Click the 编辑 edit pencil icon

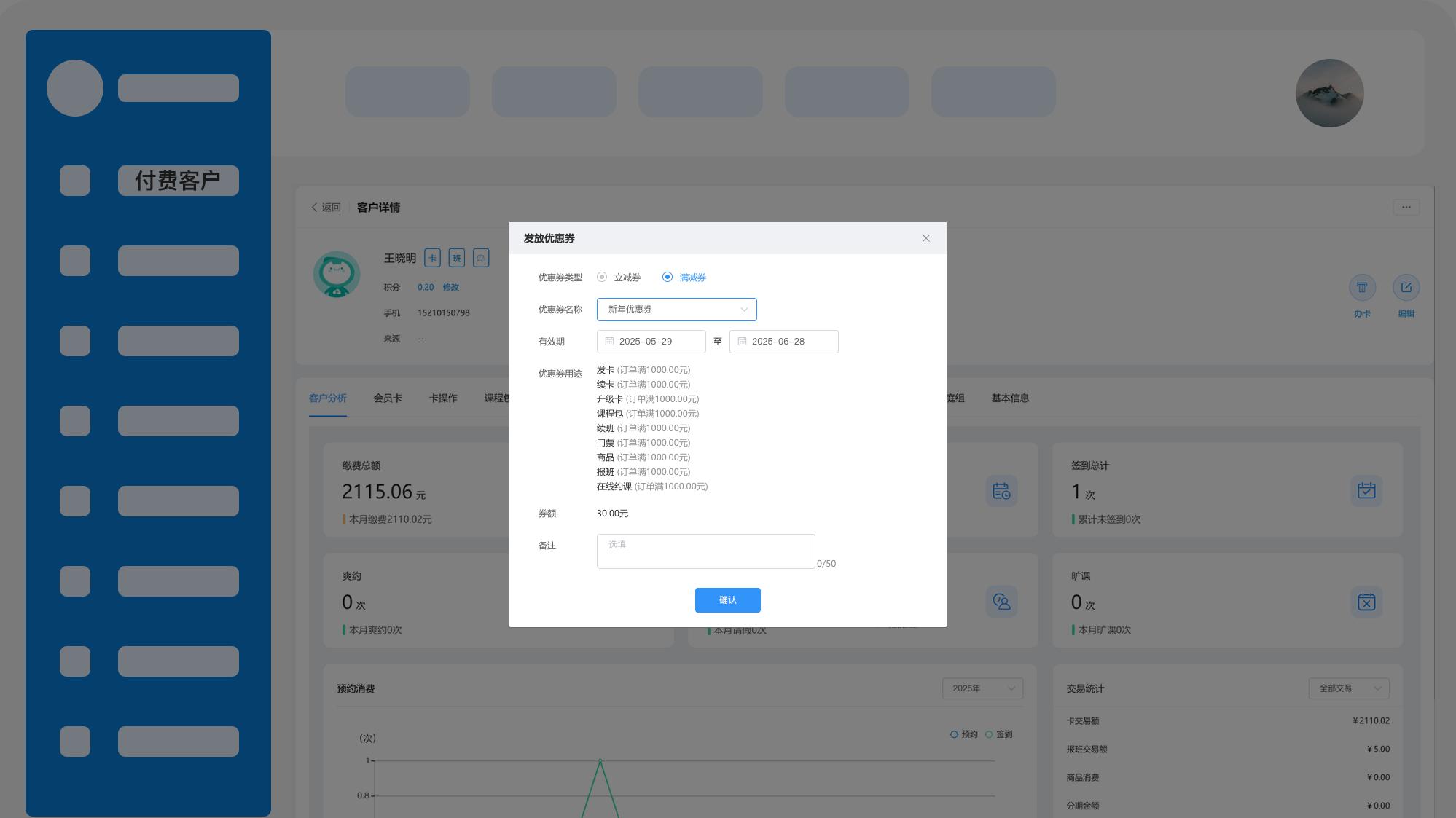1406,288
